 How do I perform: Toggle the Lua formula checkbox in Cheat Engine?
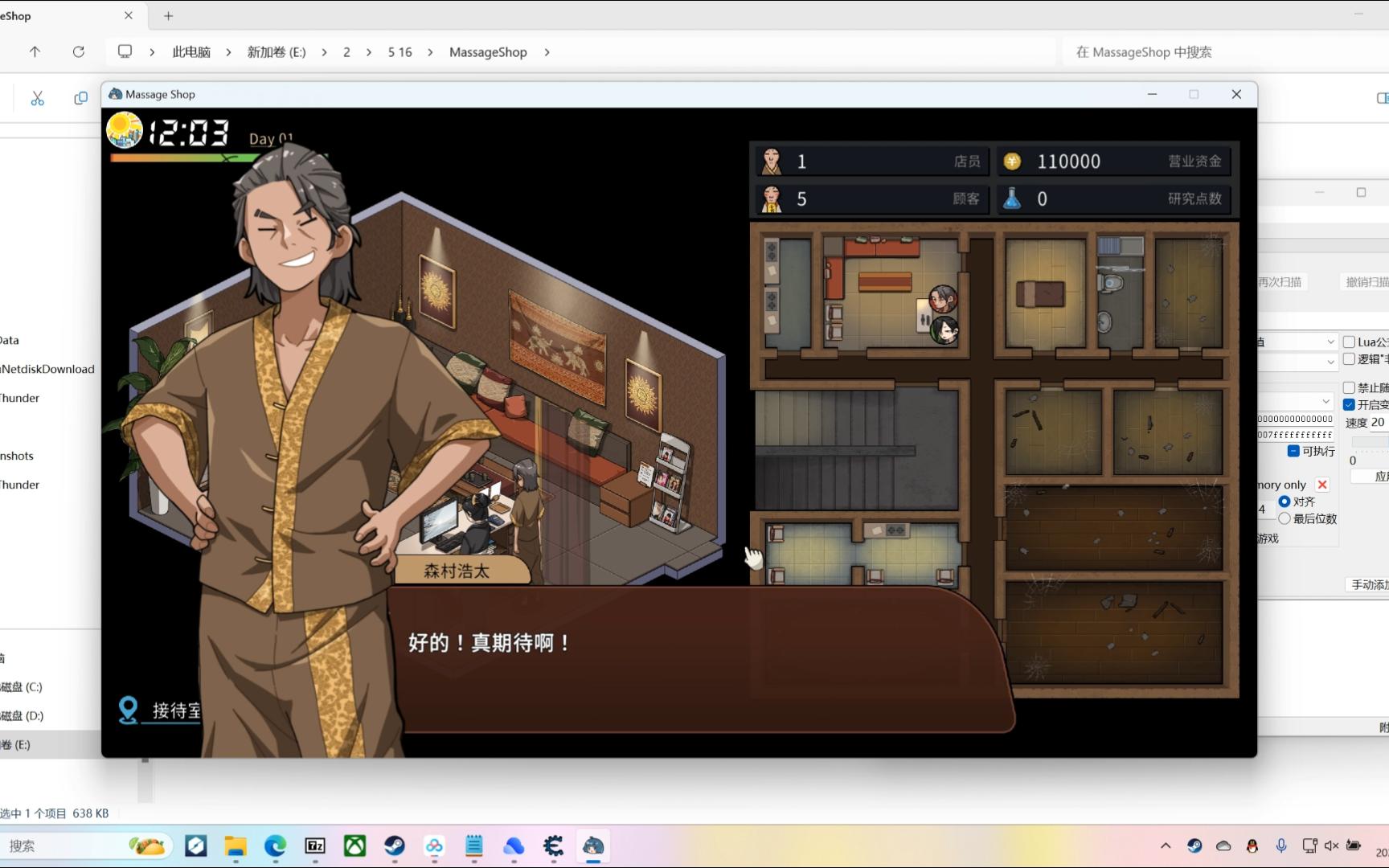(1349, 342)
